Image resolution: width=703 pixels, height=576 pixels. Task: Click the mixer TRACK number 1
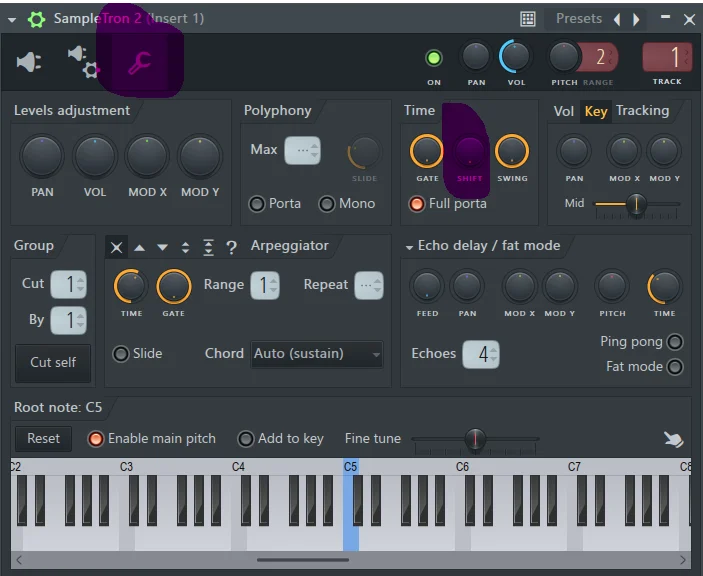click(666, 57)
